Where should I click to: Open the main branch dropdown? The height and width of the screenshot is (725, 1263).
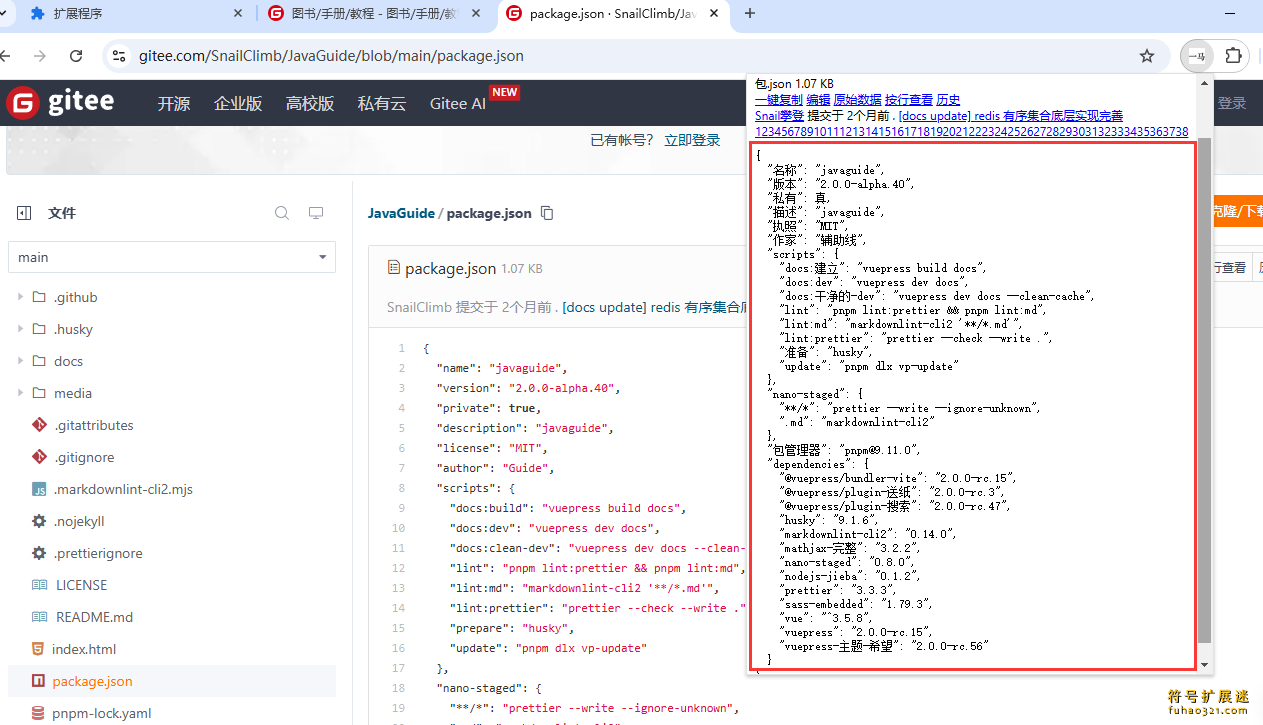172,257
